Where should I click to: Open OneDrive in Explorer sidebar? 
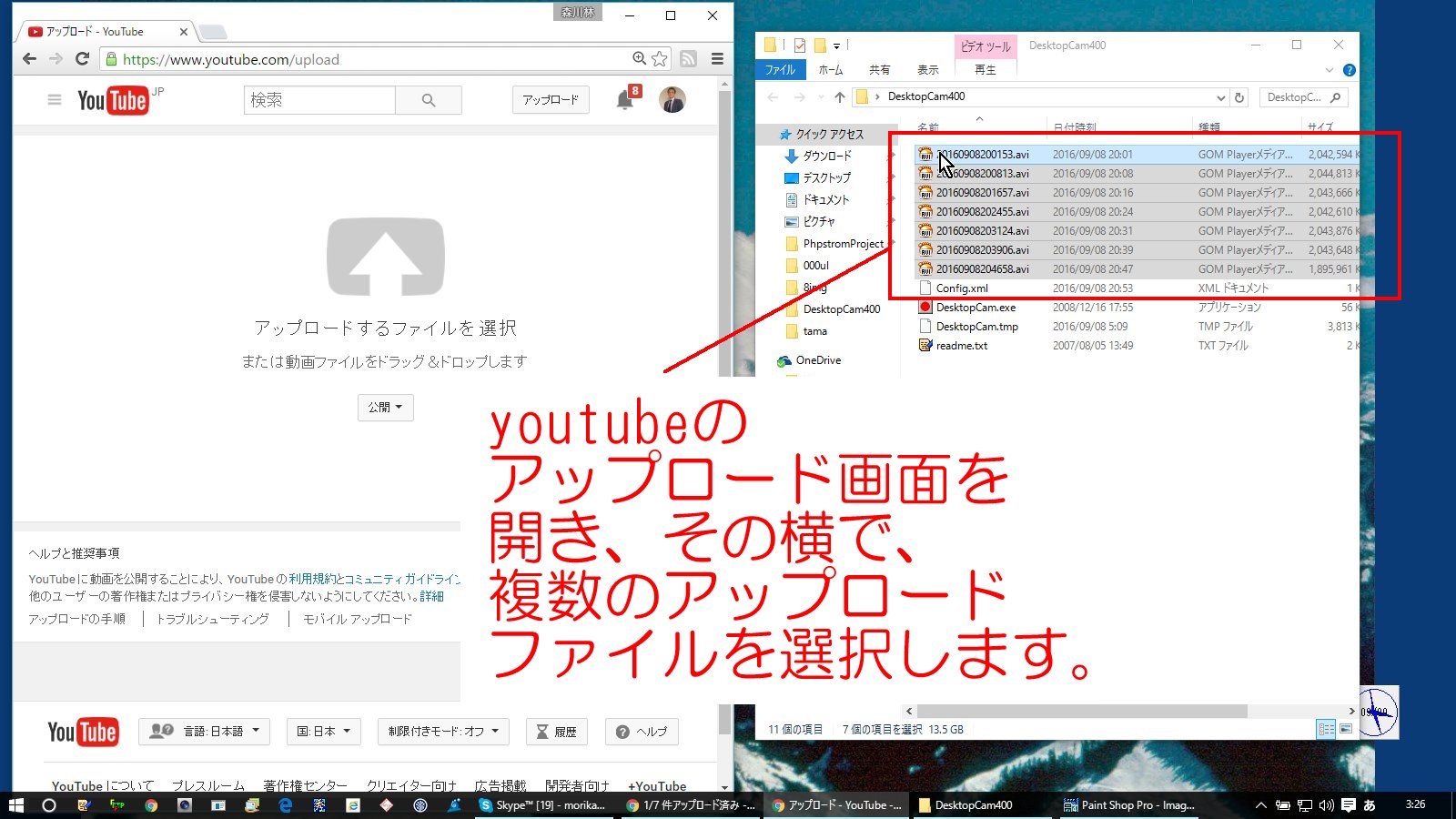[818, 360]
